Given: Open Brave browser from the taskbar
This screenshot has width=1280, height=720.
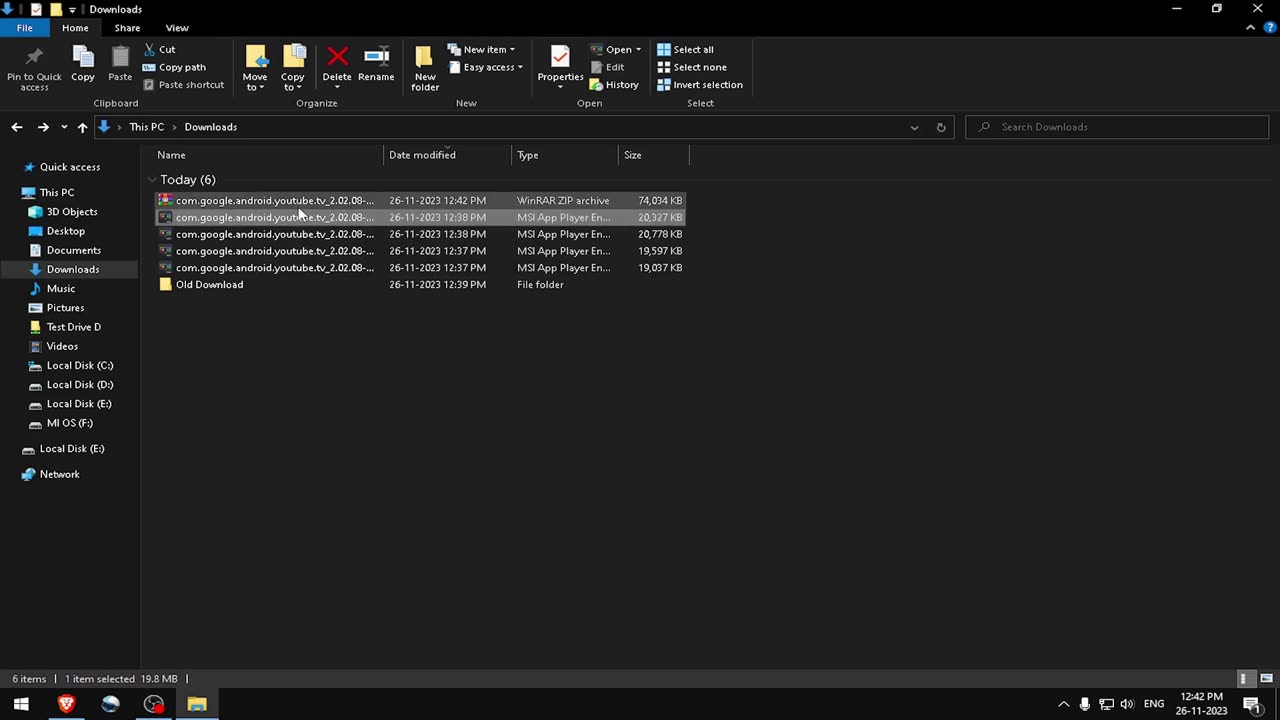Looking at the screenshot, I should [66, 704].
